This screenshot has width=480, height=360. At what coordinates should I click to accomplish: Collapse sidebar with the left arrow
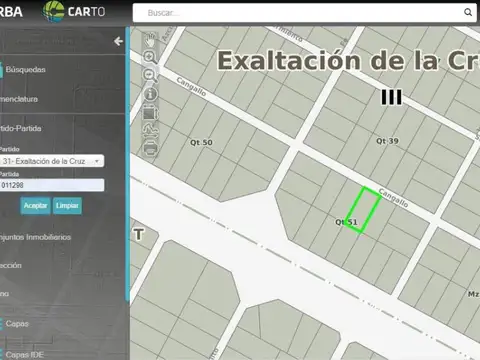coord(118,41)
